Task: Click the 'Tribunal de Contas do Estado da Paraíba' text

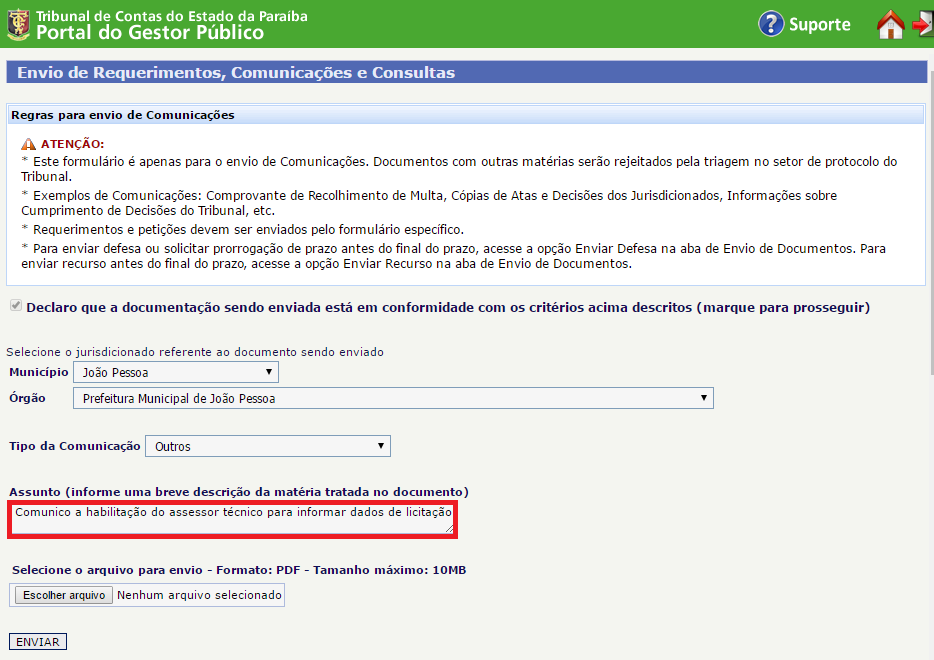Action: (171, 16)
